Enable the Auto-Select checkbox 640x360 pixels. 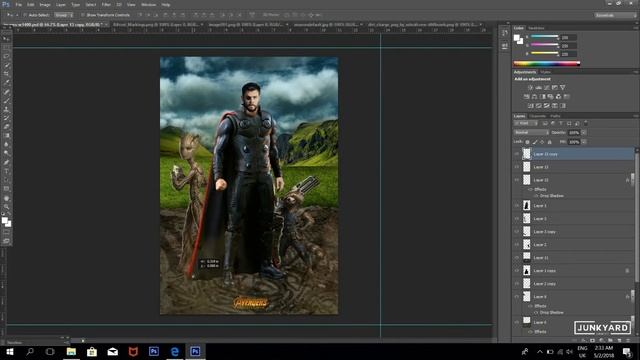point(25,15)
